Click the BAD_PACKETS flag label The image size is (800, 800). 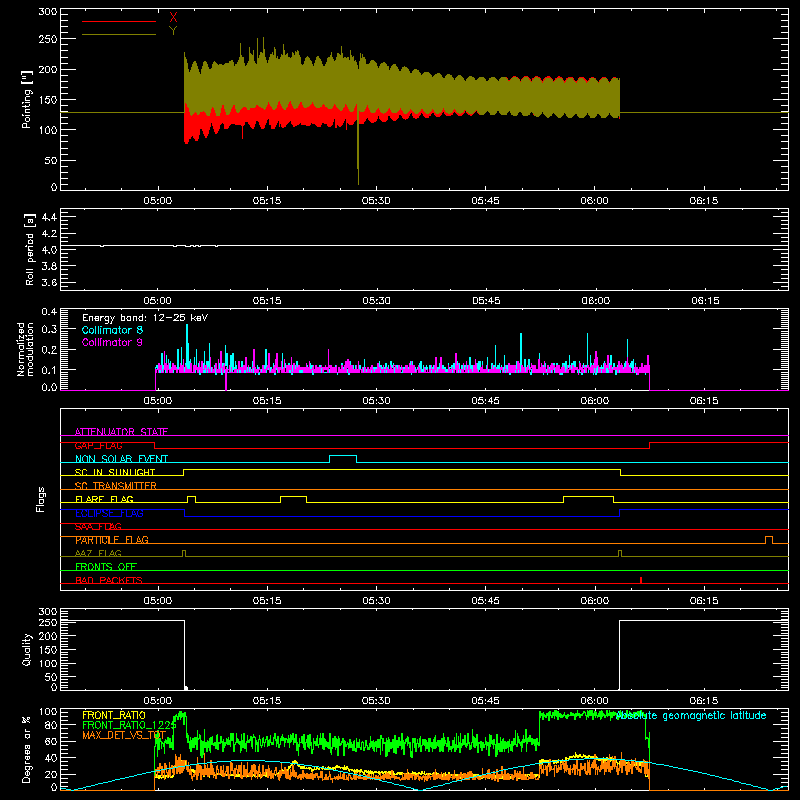click(x=109, y=580)
